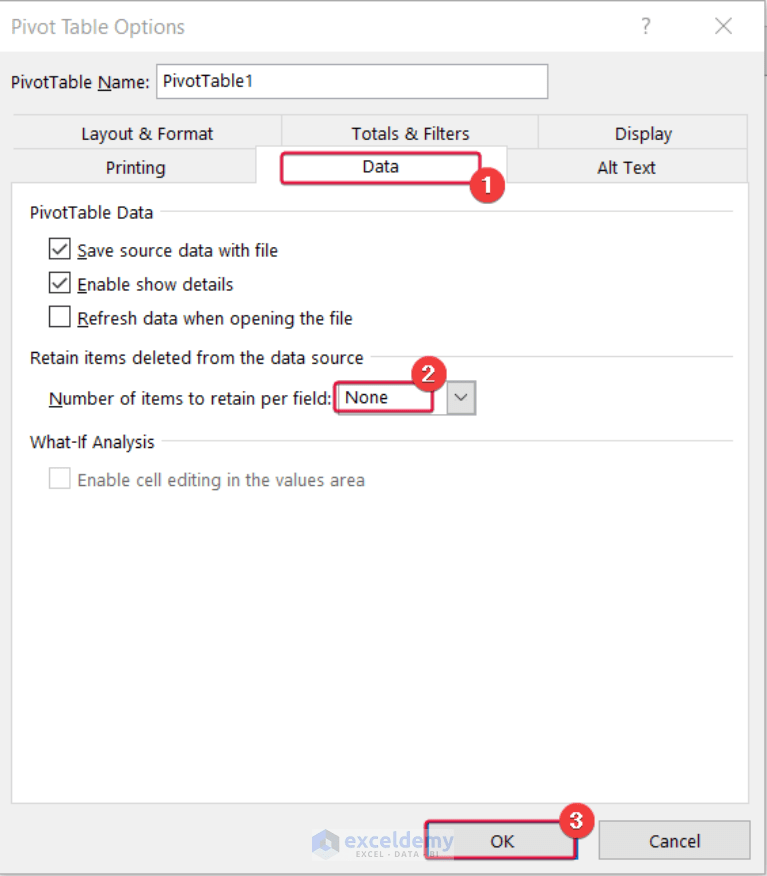Open the Totals & Filters tab
This screenshot has width=767, height=876.
click(409, 133)
